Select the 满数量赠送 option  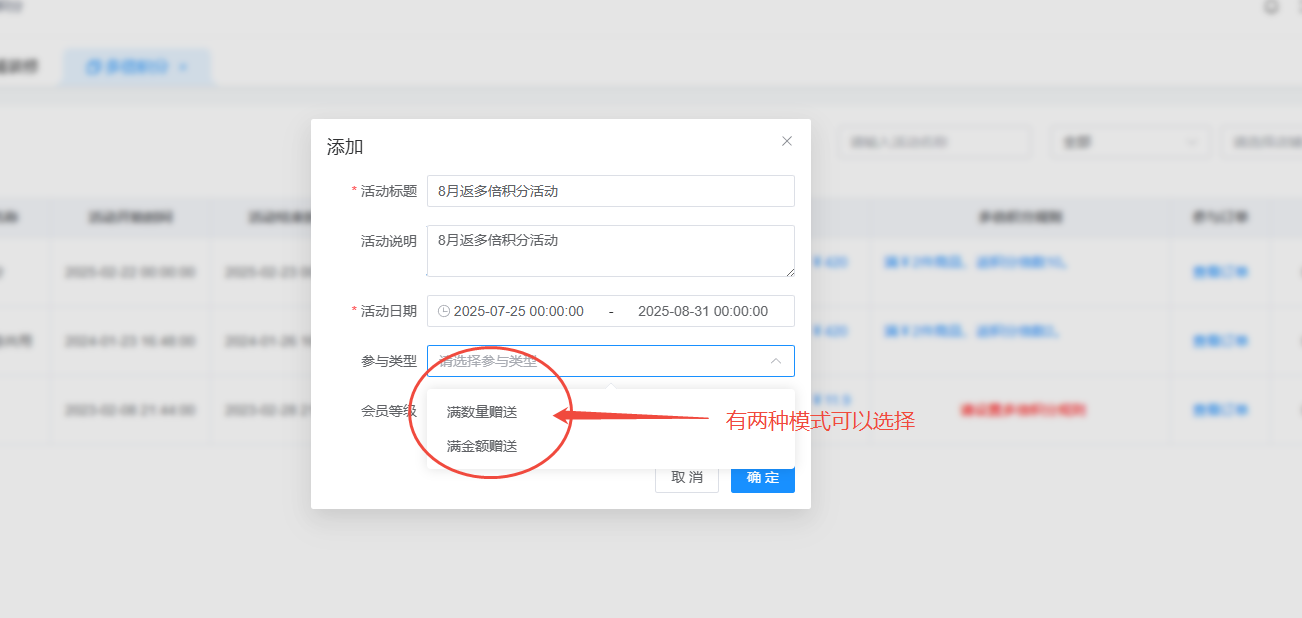[482, 412]
